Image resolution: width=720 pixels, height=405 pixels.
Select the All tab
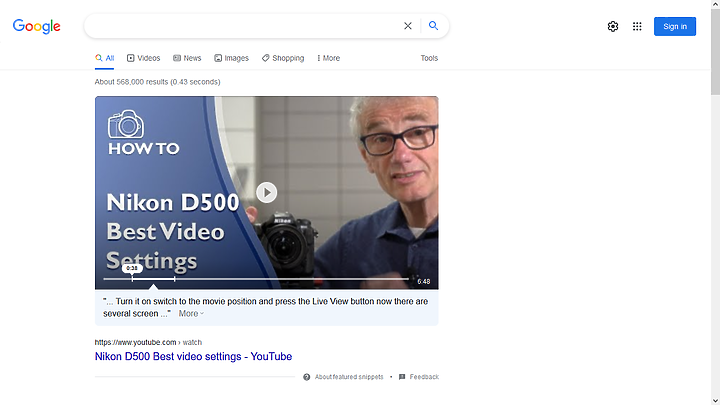pos(104,58)
